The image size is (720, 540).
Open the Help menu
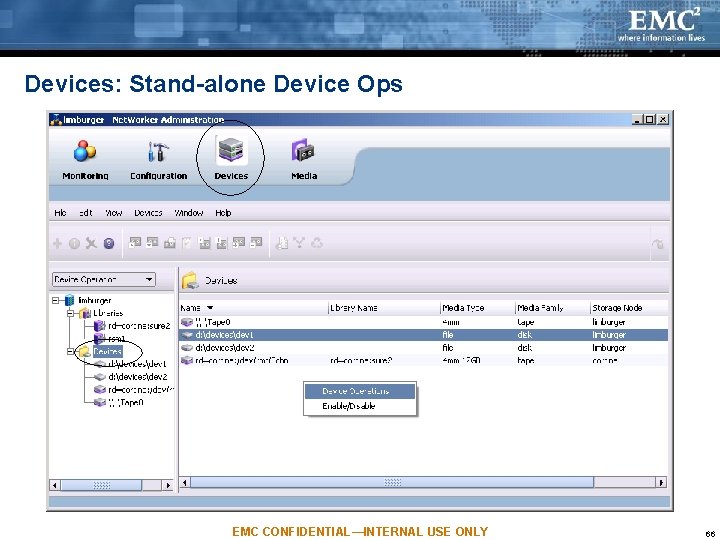point(223,213)
